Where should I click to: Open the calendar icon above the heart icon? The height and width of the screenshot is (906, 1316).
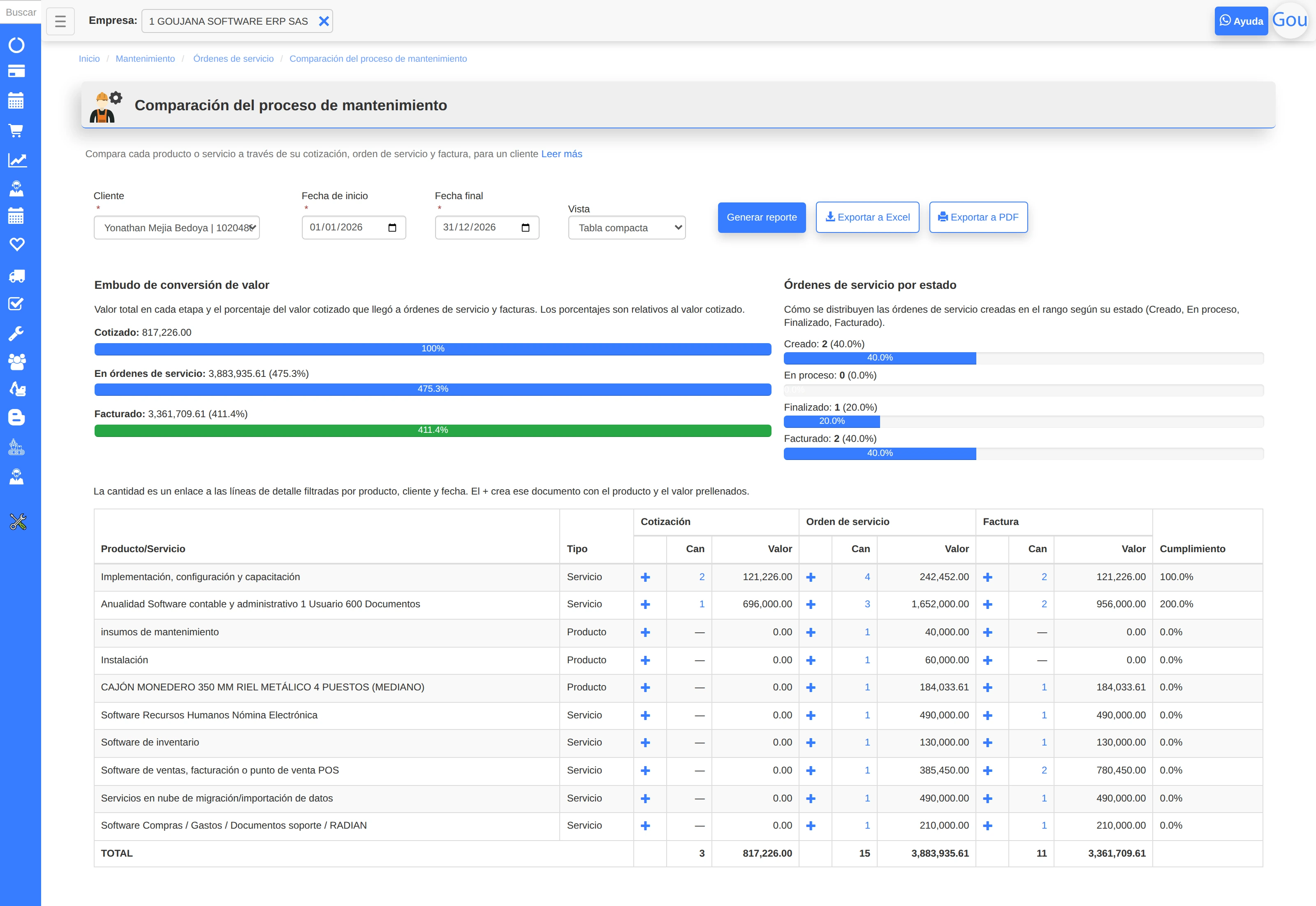[16, 216]
